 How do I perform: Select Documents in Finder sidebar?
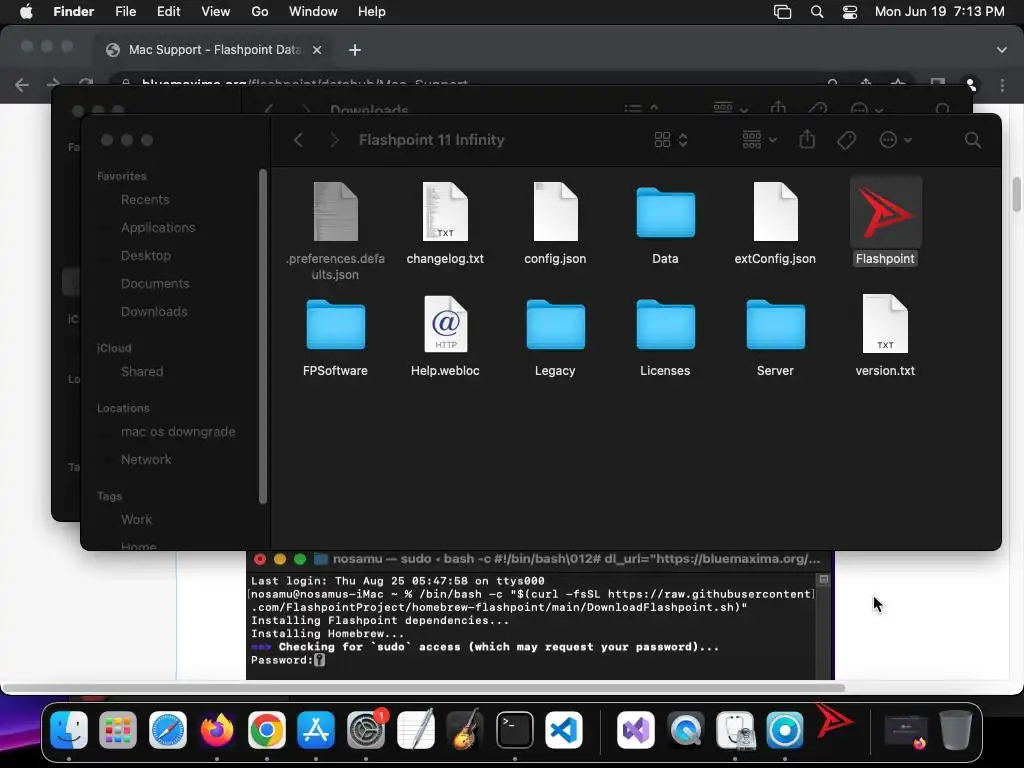click(x=155, y=284)
